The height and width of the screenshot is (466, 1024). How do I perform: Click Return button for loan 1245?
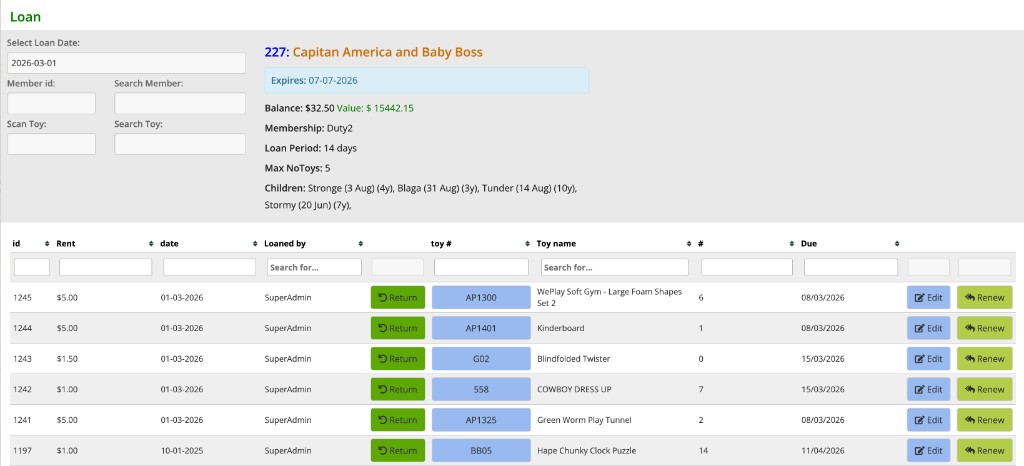tap(398, 298)
